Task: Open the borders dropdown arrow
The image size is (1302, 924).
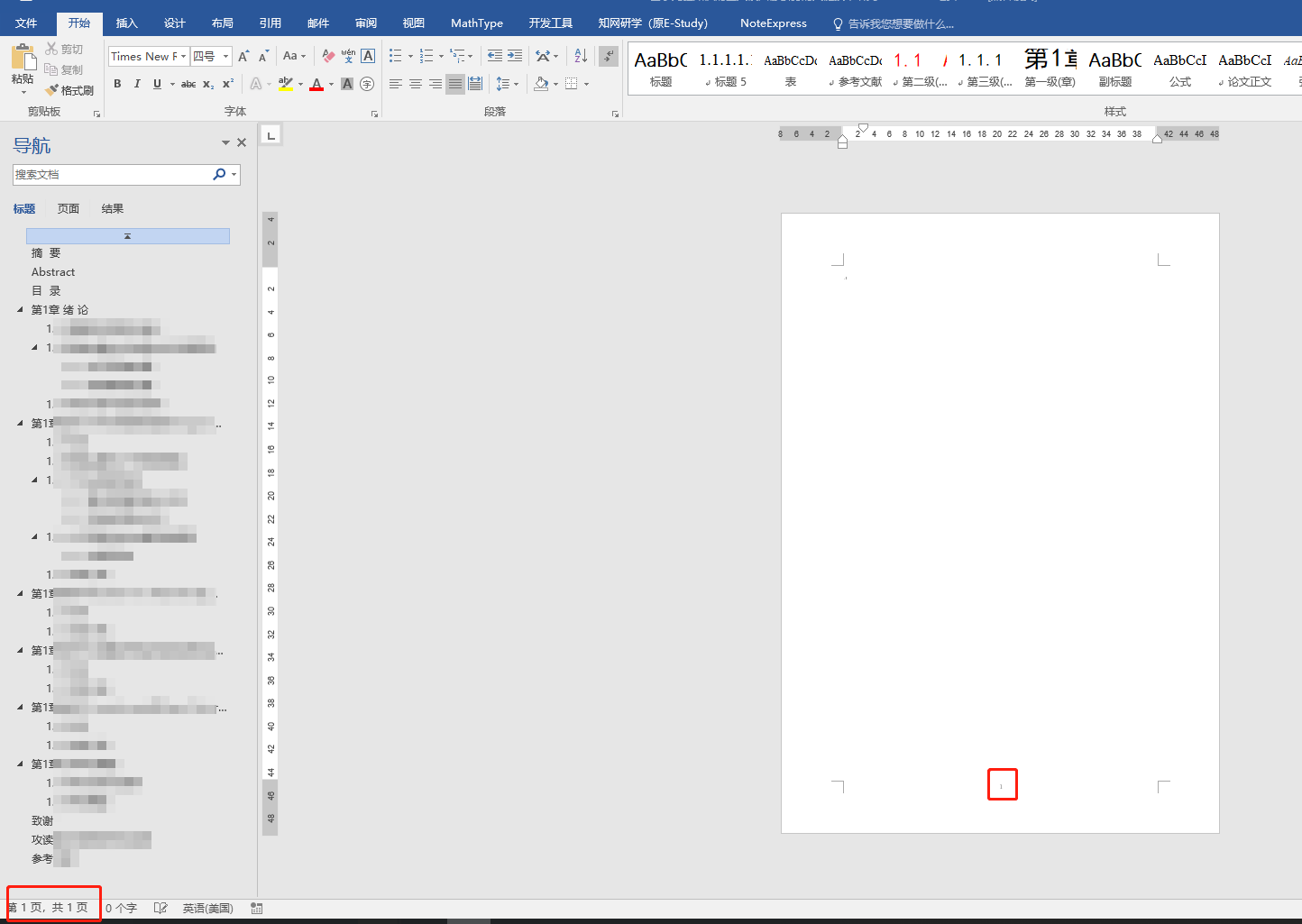Action: click(x=586, y=84)
